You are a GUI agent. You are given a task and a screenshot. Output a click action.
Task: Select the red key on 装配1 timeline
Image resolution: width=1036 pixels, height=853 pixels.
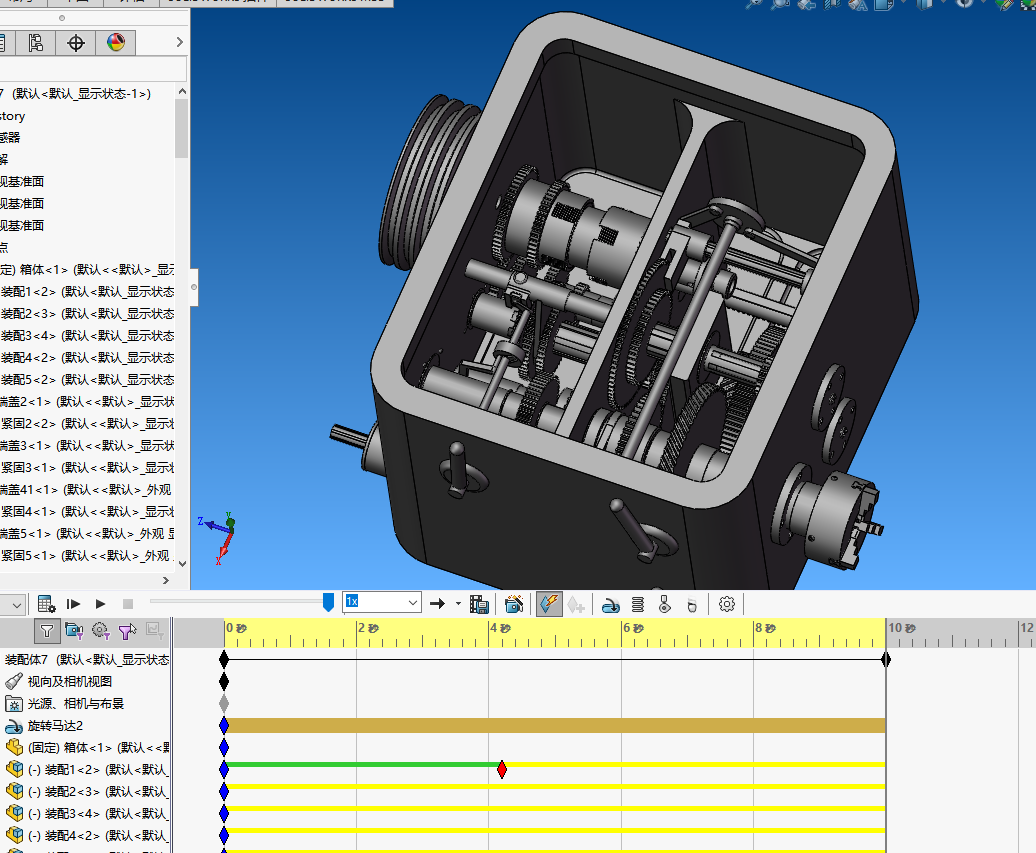[502, 769]
